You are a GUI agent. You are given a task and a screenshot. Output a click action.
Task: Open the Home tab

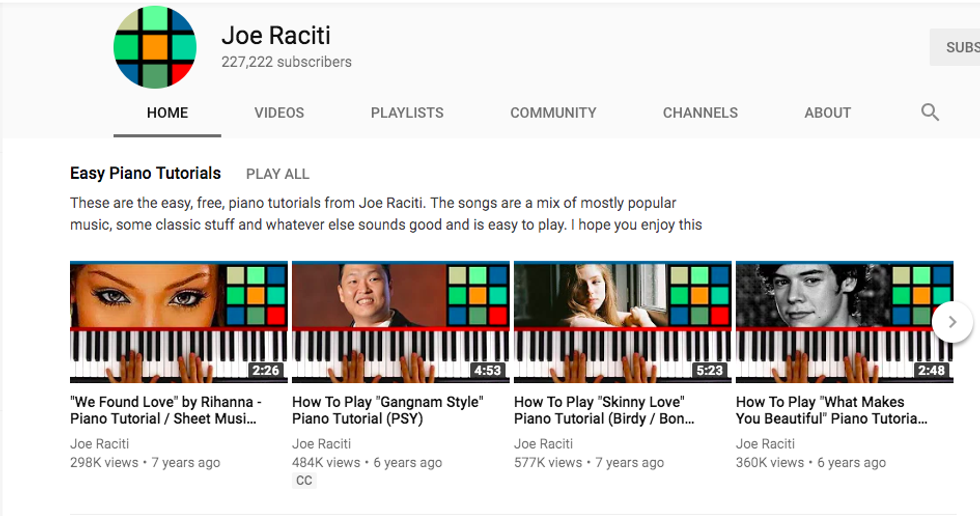coord(167,113)
